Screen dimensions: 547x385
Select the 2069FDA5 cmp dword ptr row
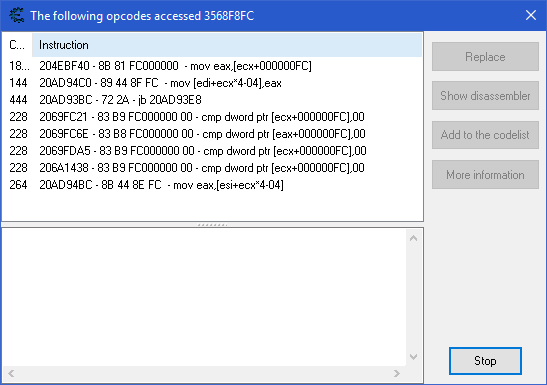pyautogui.click(x=212, y=151)
